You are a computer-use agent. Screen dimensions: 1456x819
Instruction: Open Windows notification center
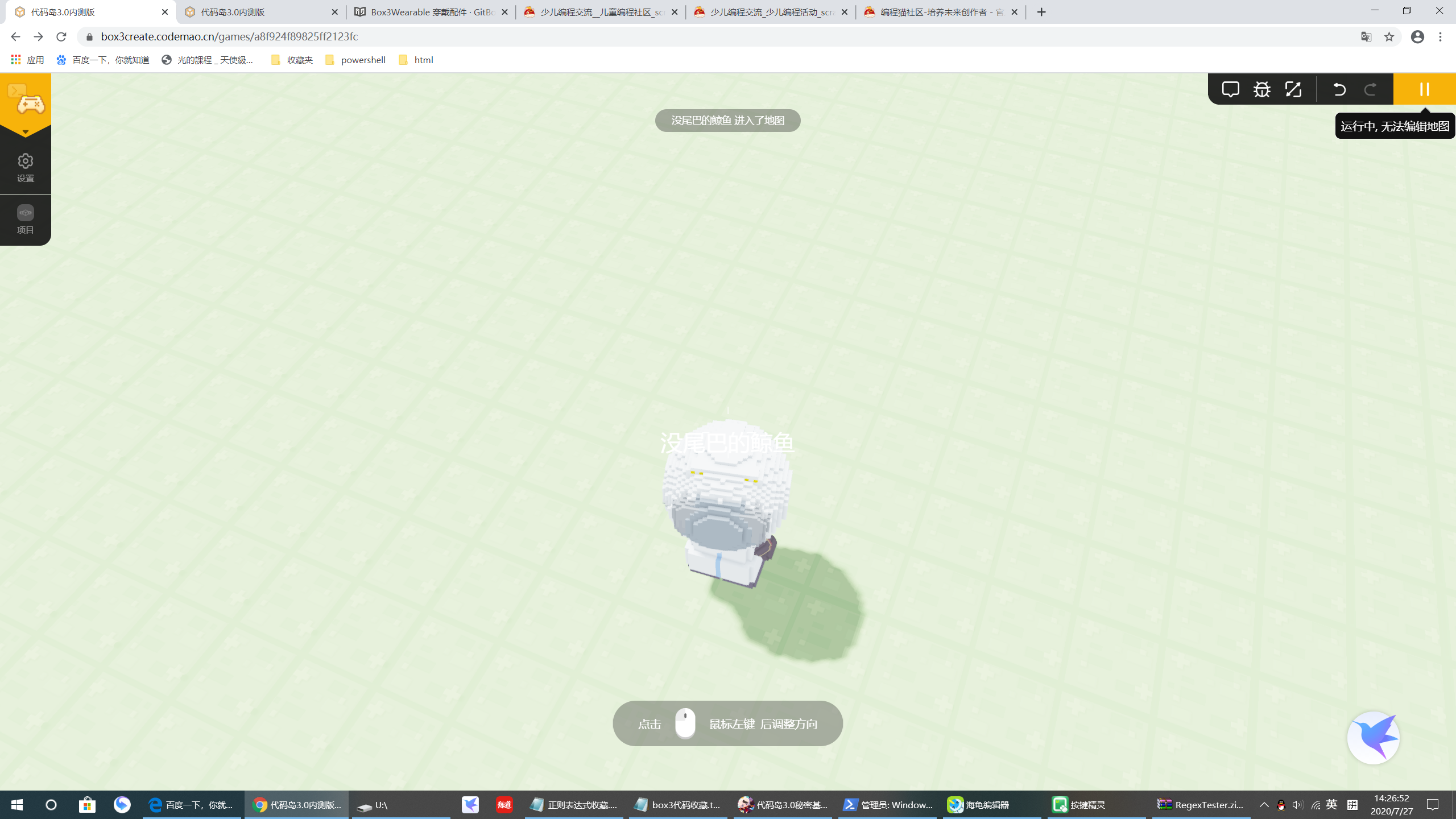coord(1433,805)
